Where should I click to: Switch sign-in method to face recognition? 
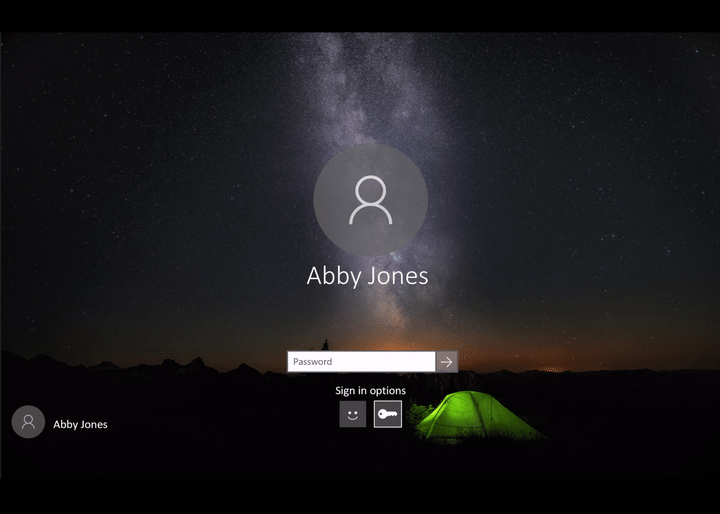pos(352,414)
